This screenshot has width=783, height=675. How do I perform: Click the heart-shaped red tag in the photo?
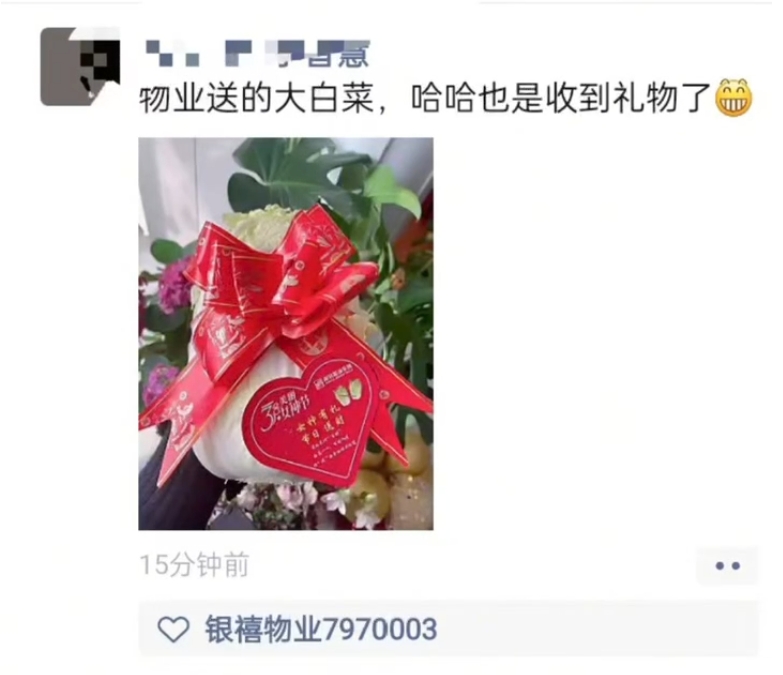[x=309, y=424]
